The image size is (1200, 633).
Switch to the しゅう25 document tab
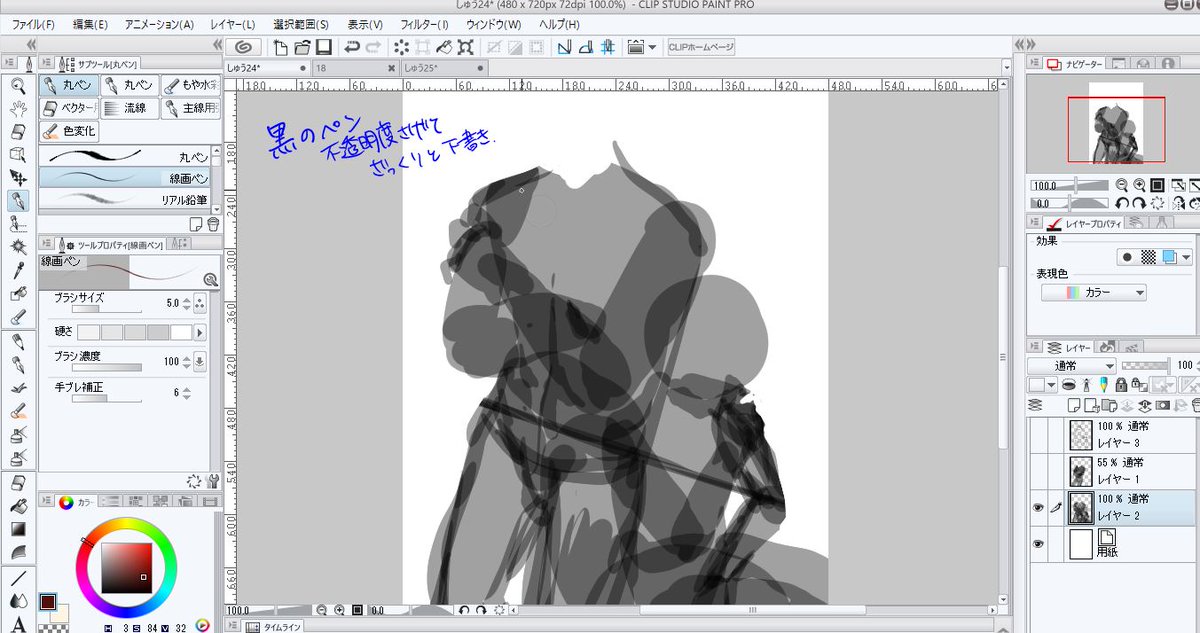pyautogui.click(x=425, y=68)
